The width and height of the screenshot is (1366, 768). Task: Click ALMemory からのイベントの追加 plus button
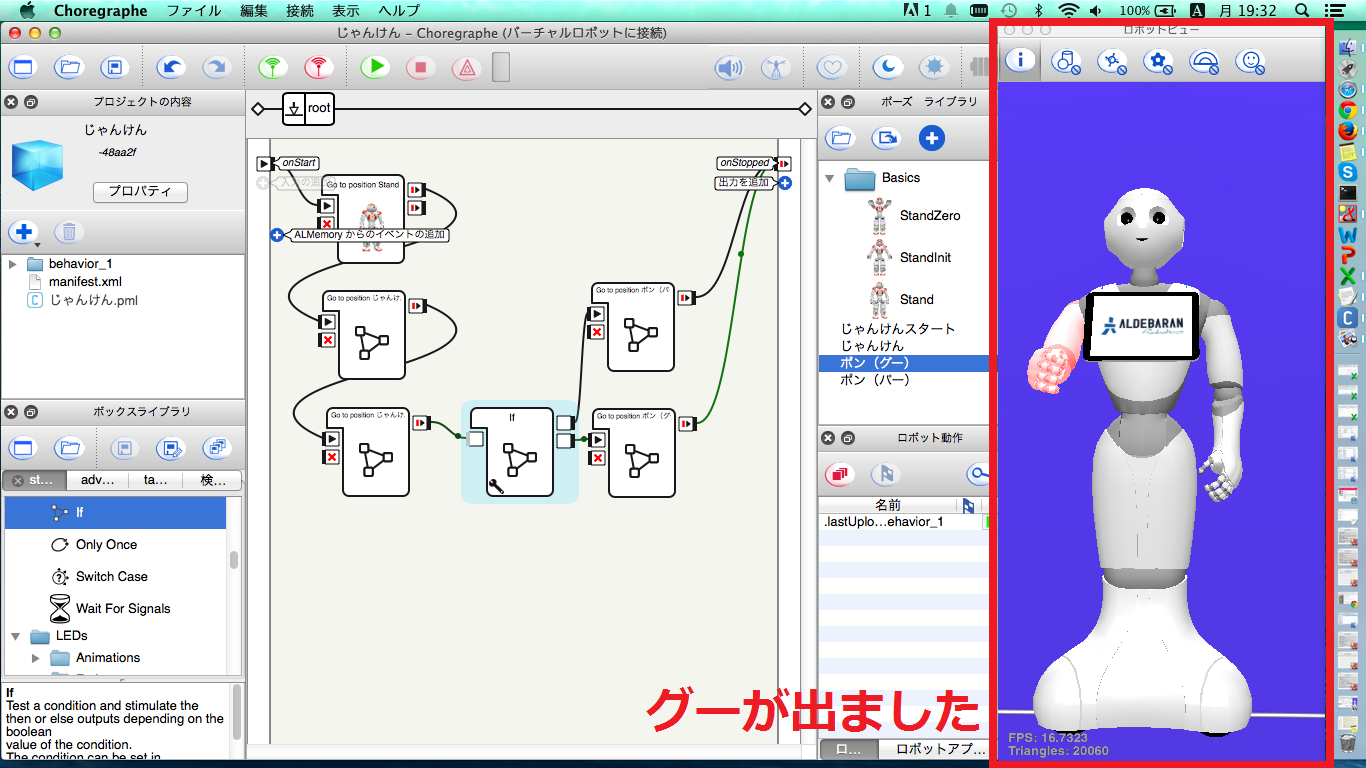(x=277, y=235)
